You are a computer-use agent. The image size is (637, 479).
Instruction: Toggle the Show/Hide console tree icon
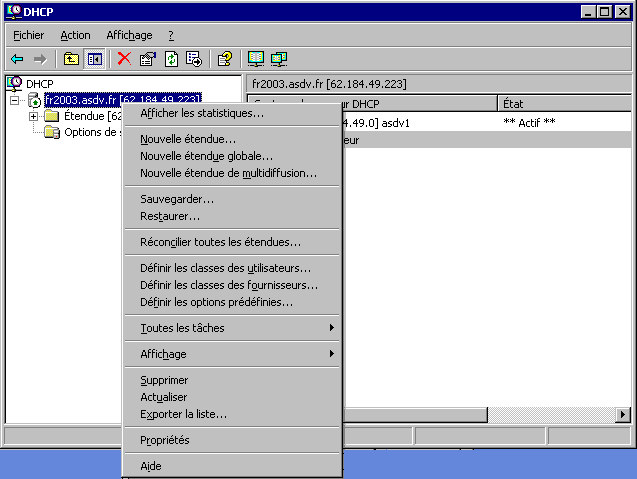click(x=94, y=59)
